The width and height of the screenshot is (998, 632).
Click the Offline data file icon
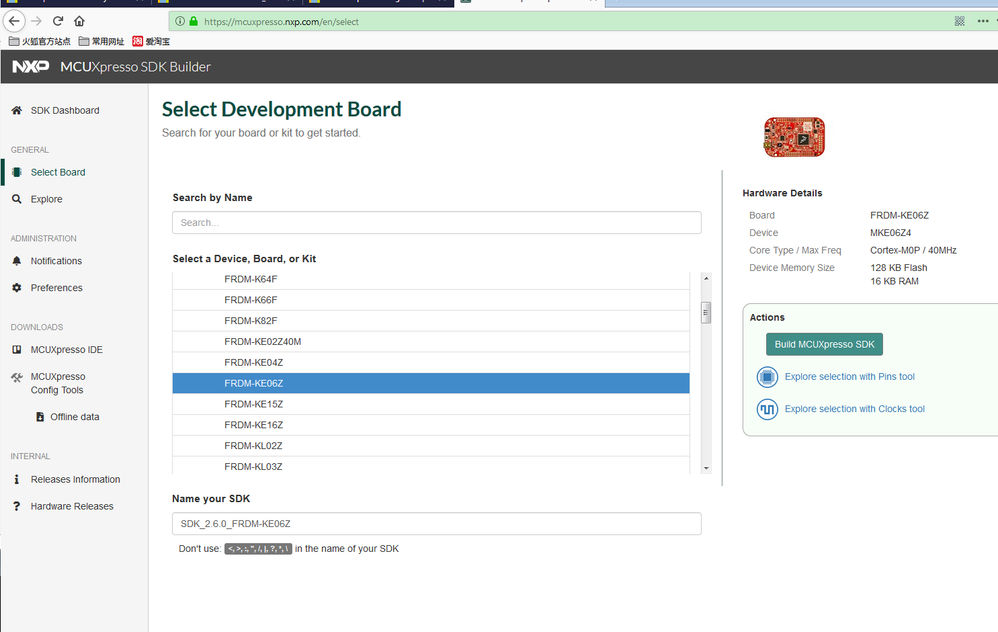click(40, 416)
